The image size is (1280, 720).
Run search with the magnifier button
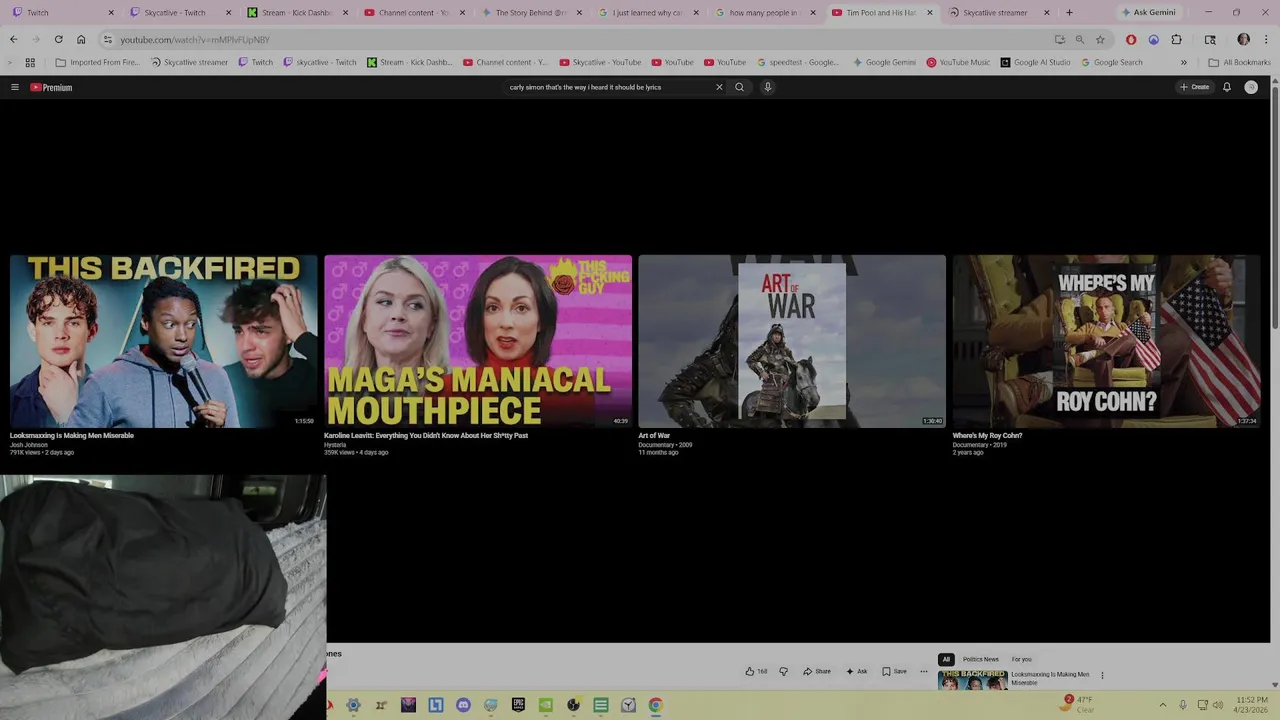[x=740, y=87]
